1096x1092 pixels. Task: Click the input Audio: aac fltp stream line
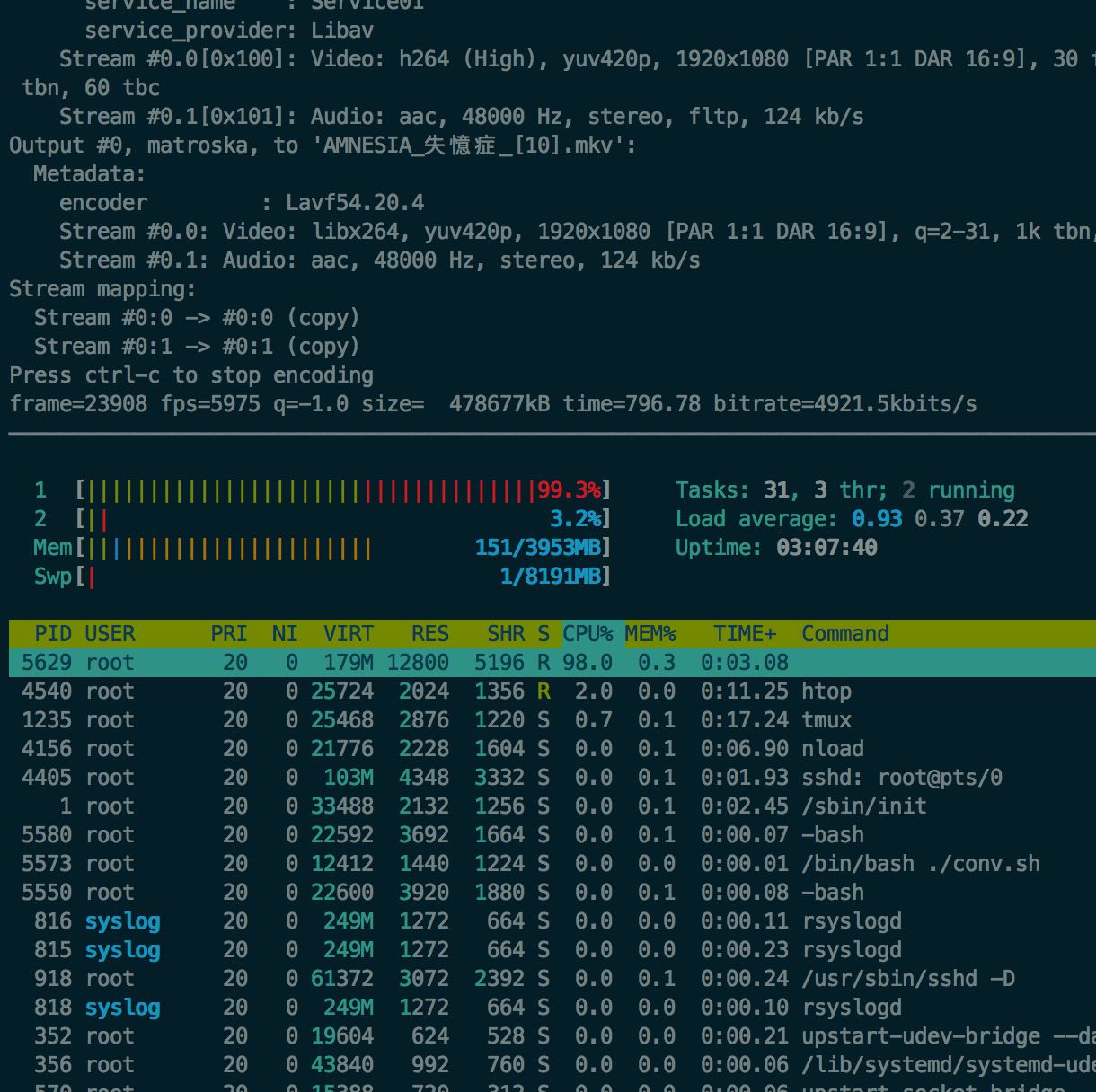462,117
